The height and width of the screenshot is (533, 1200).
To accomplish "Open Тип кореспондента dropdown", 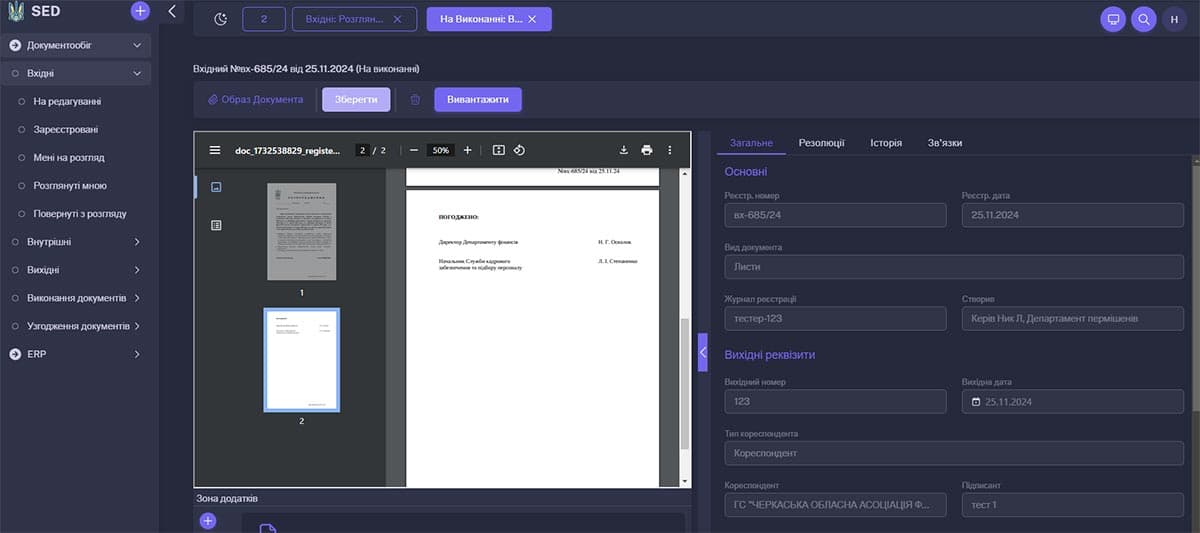I will (954, 453).
